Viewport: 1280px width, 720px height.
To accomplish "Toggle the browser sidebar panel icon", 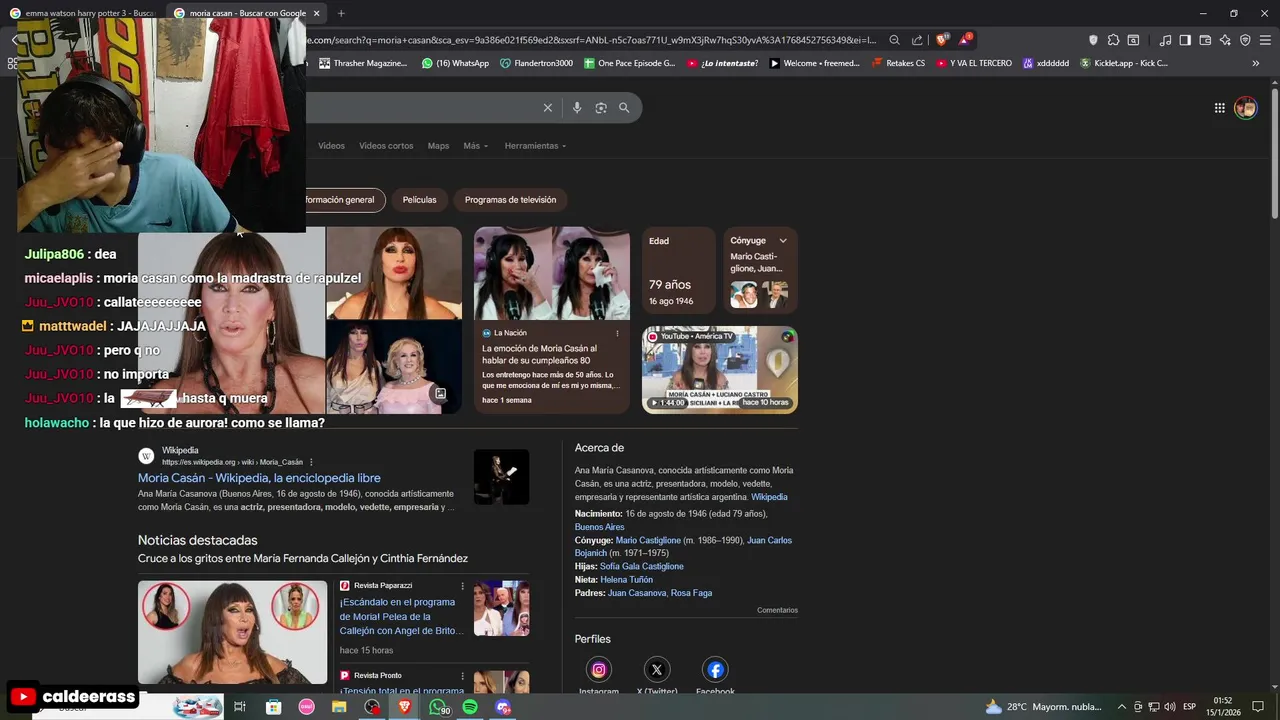I will [x=1185, y=40].
